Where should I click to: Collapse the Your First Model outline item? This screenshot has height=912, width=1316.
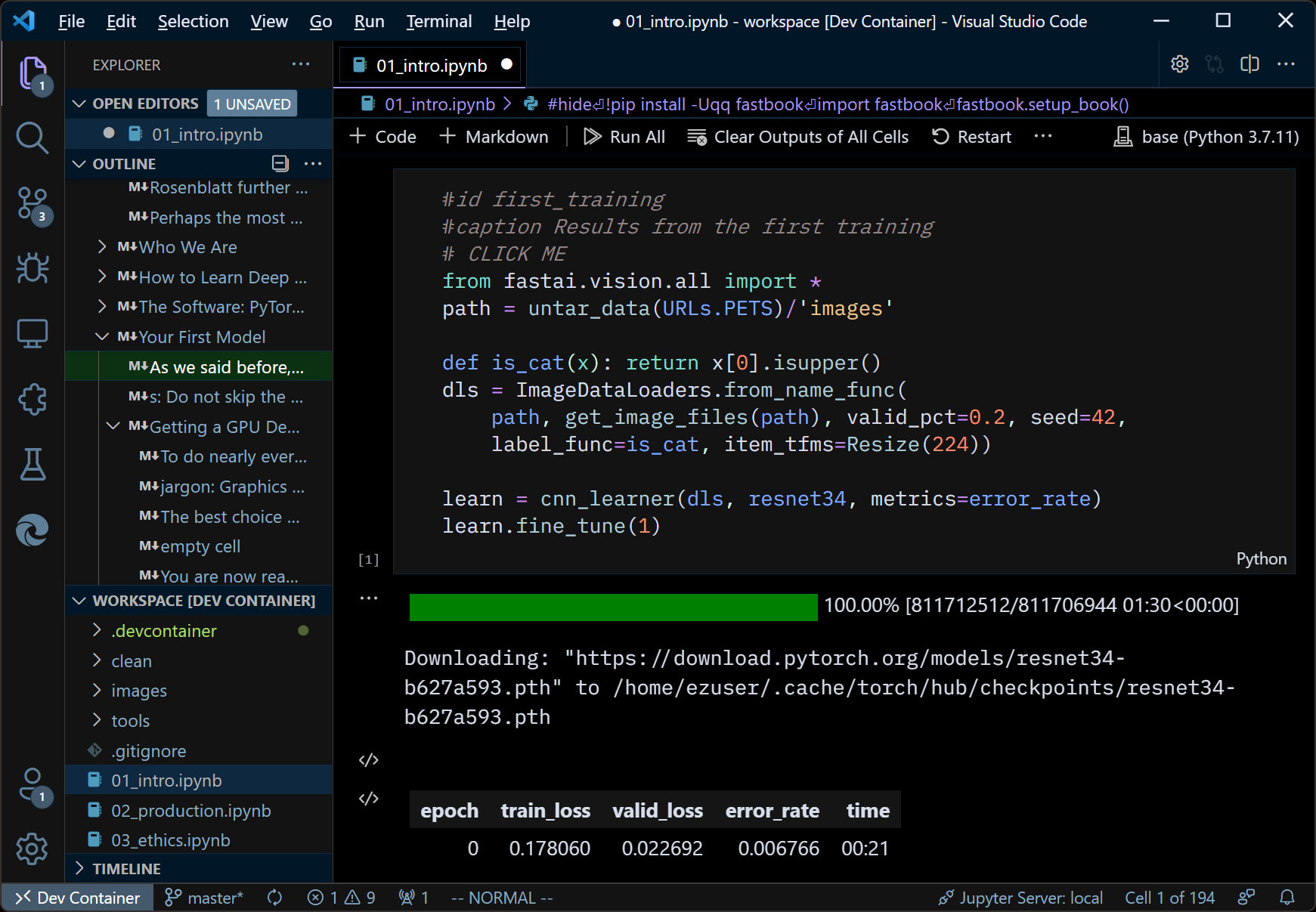102,337
